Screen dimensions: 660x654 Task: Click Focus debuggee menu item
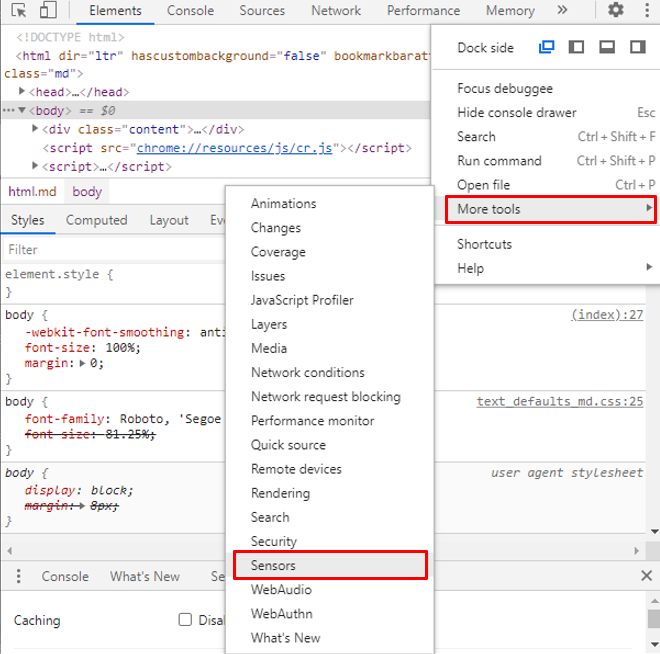(x=546, y=88)
